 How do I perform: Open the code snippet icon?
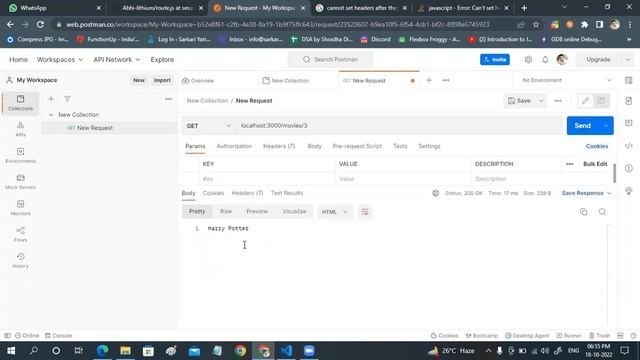(x=629, y=146)
